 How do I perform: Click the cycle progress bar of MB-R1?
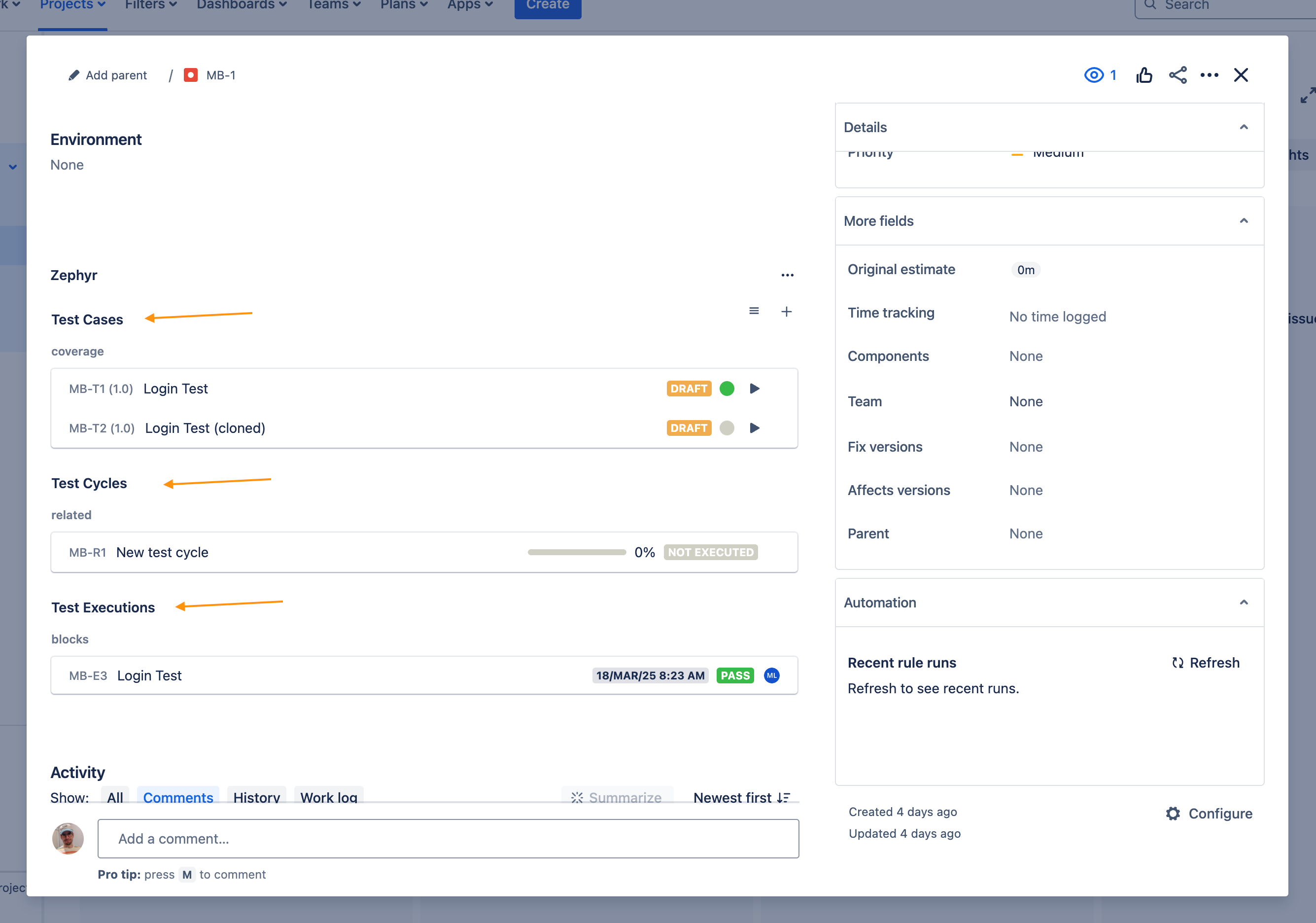pyautogui.click(x=577, y=552)
